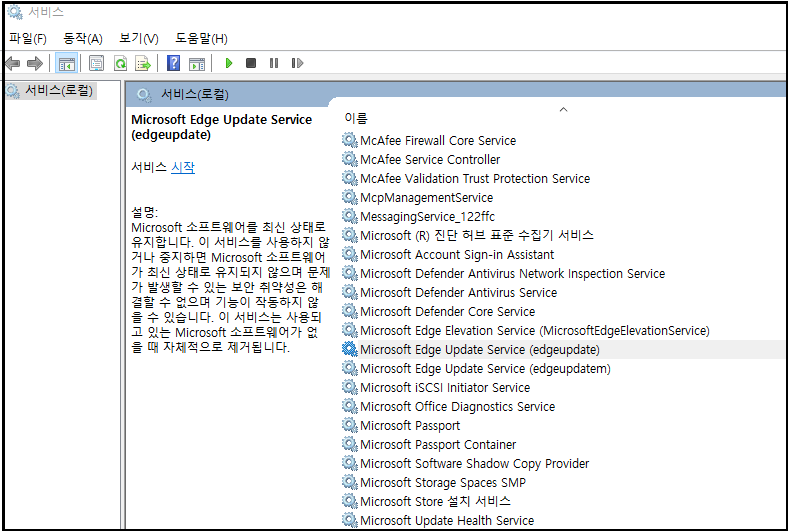The image size is (788, 531).
Task: Pause the service with the pause icon
Action: [274, 63]
